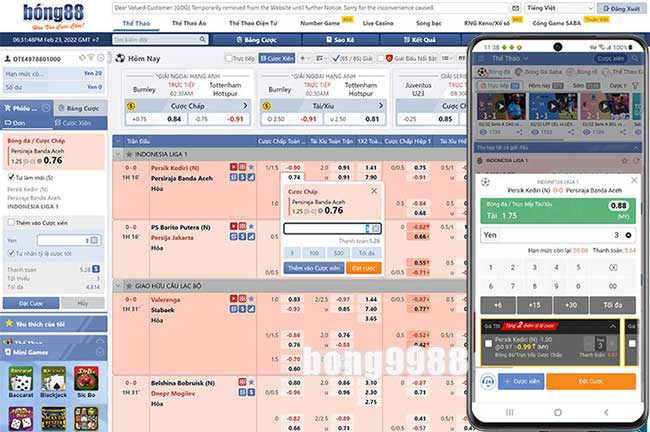This screenshot has width=650, height=432.
Task: Click the statistics chart icon for Persik Kediri match
Action: [x=251, y=177]
